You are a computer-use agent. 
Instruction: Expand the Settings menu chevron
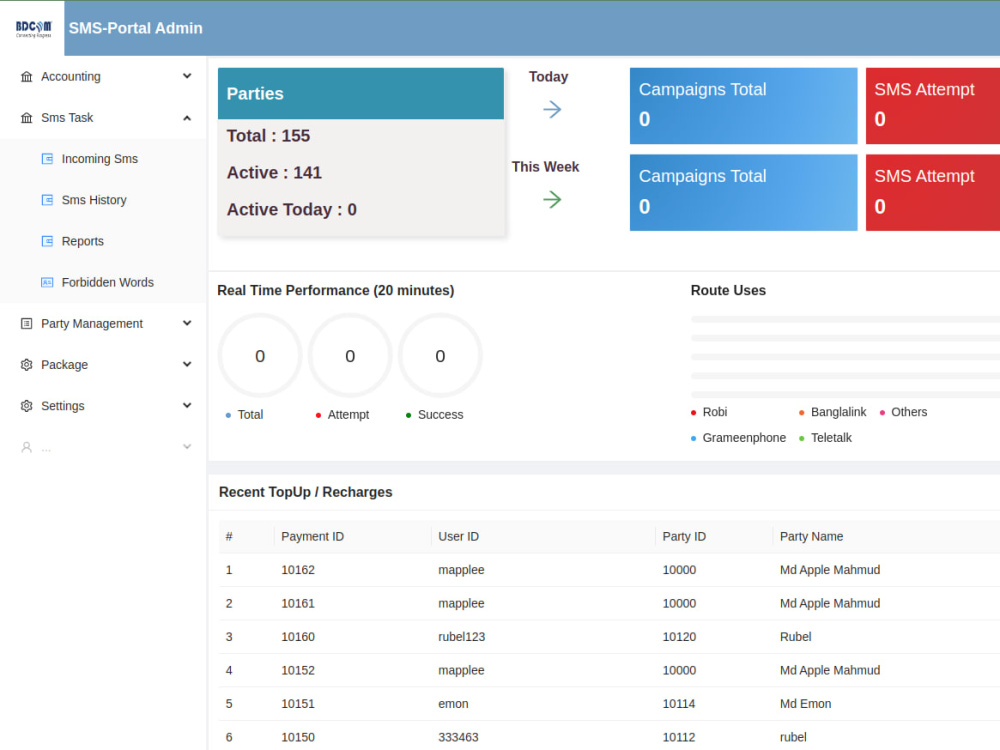[187, 406]
